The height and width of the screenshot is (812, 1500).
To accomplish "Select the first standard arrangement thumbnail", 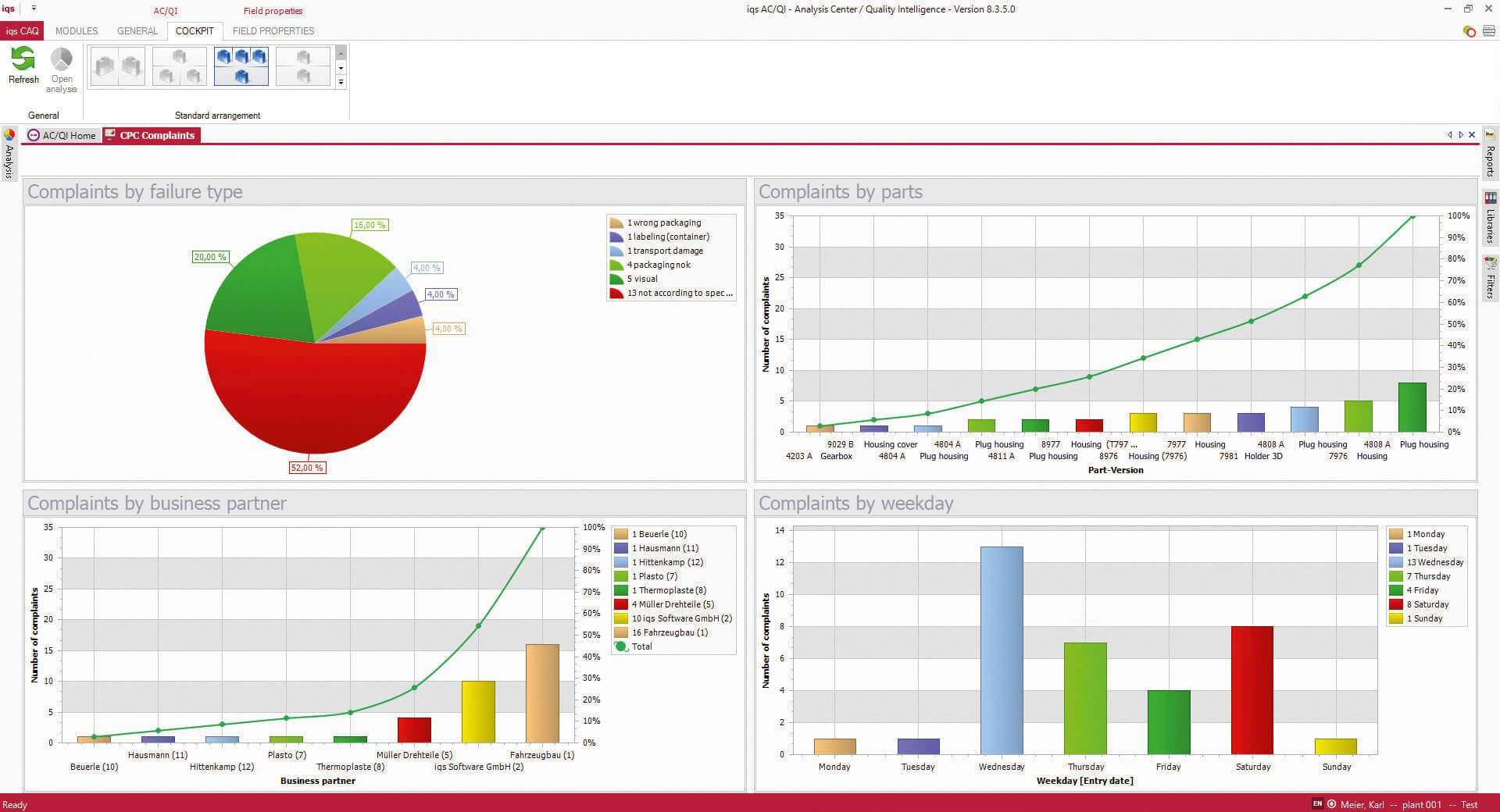I will pos(117,66).
